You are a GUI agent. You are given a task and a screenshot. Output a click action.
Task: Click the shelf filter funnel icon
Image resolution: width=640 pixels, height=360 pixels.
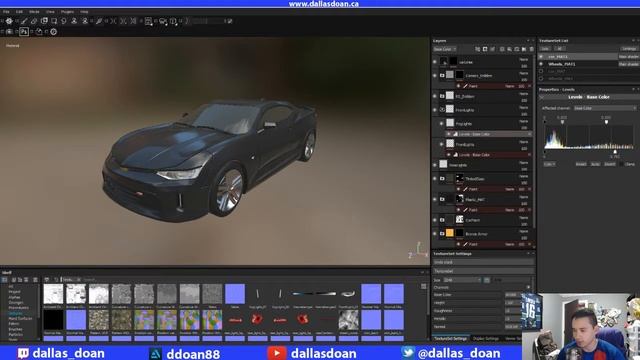[x=47, y=280]
